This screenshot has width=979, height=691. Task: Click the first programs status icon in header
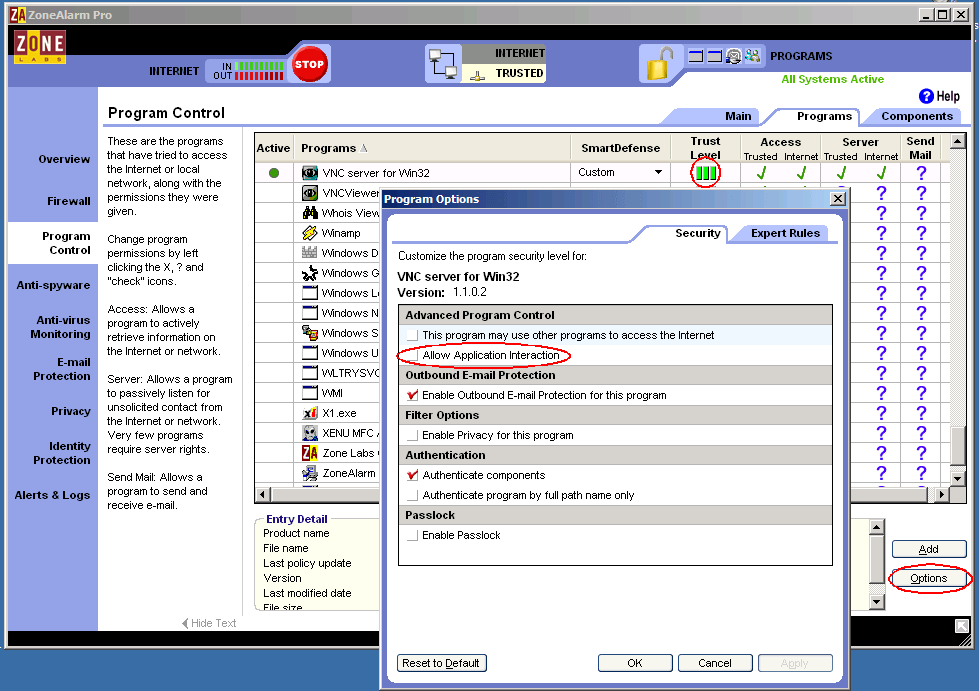click(696, 56)
